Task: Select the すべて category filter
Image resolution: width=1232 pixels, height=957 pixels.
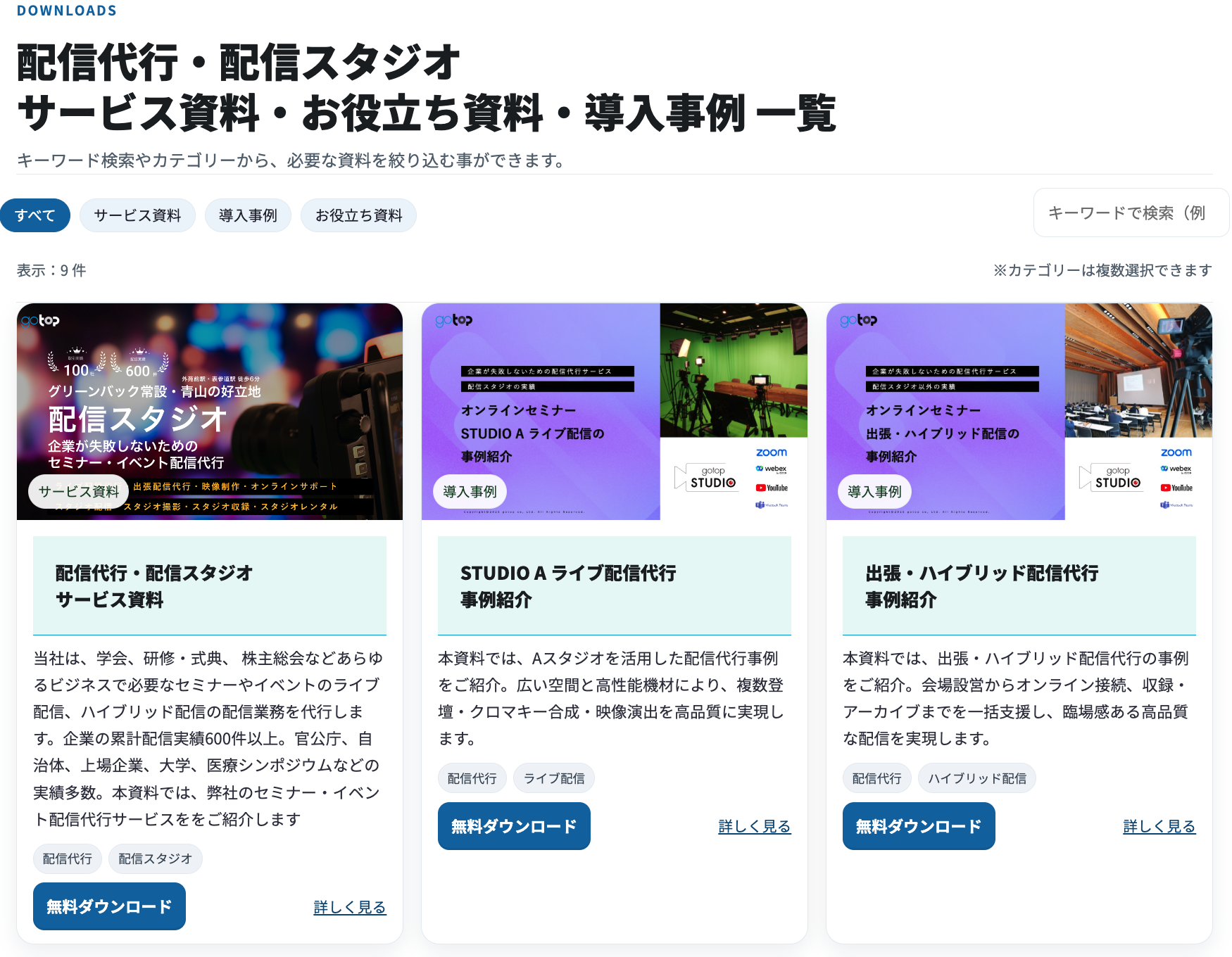Action: [35, 215]
